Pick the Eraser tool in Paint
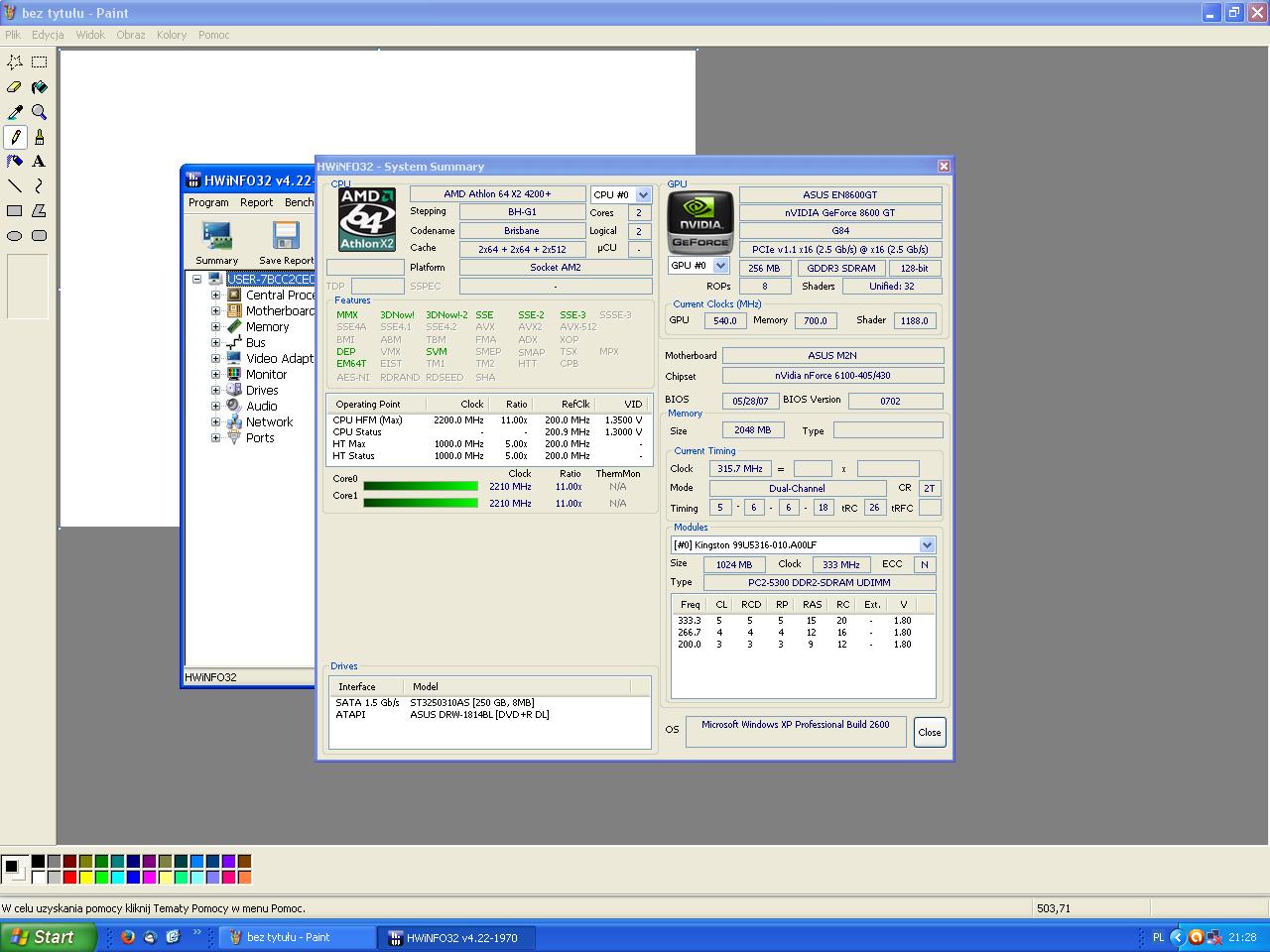The width and height of the screenshot is (1270, 952). (x=15, y=87)
